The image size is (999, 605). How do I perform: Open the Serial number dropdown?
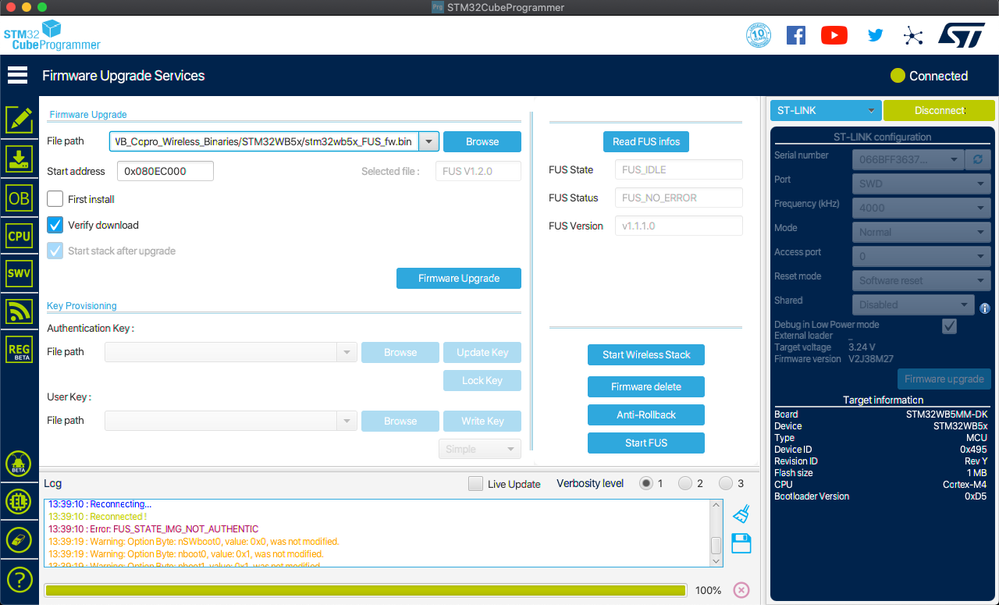point(908,159)
